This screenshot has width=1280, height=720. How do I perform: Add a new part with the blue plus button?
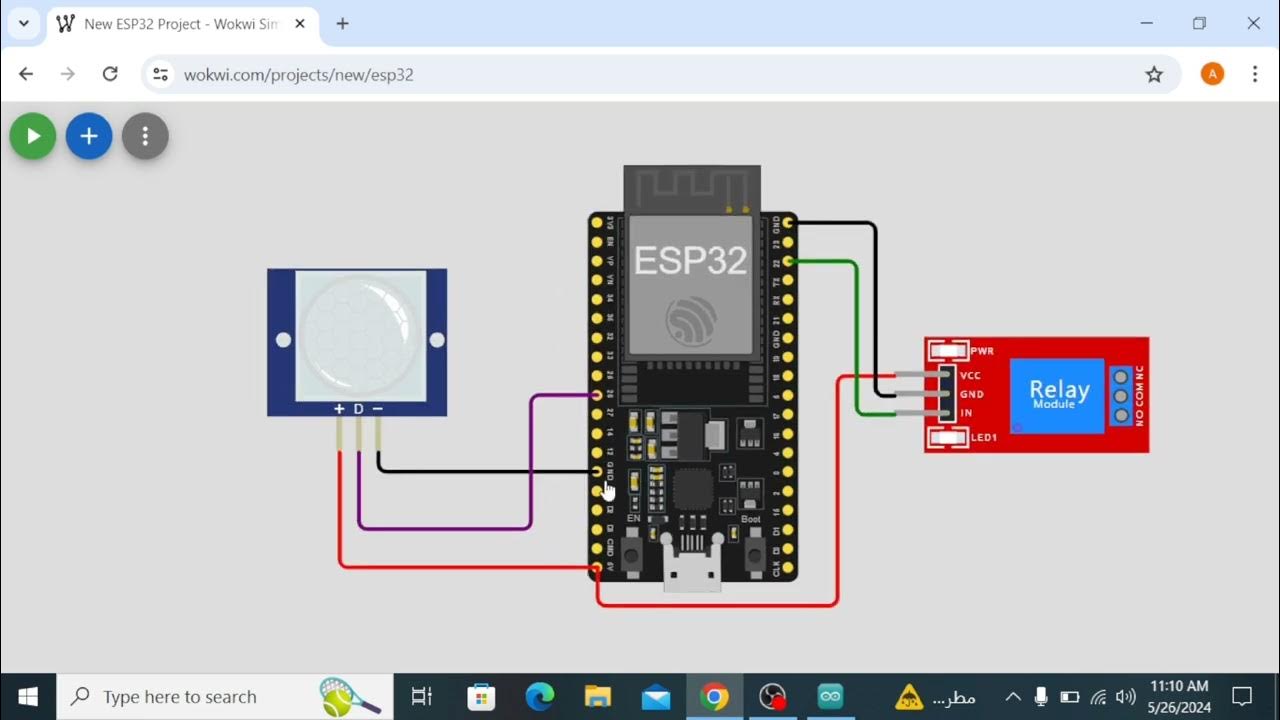pos(89,137)
